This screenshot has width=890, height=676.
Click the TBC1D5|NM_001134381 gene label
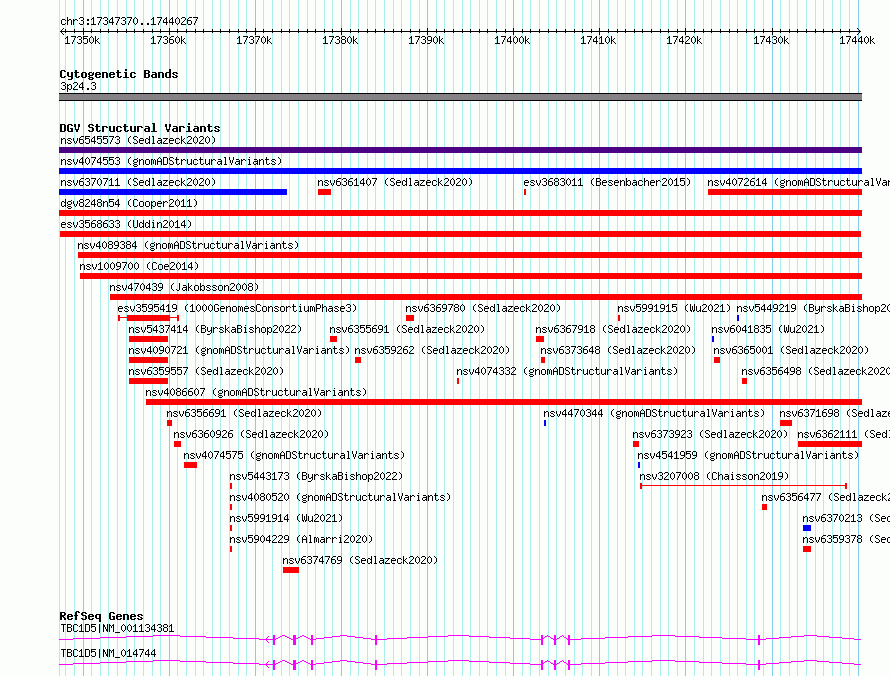(117, 628)
